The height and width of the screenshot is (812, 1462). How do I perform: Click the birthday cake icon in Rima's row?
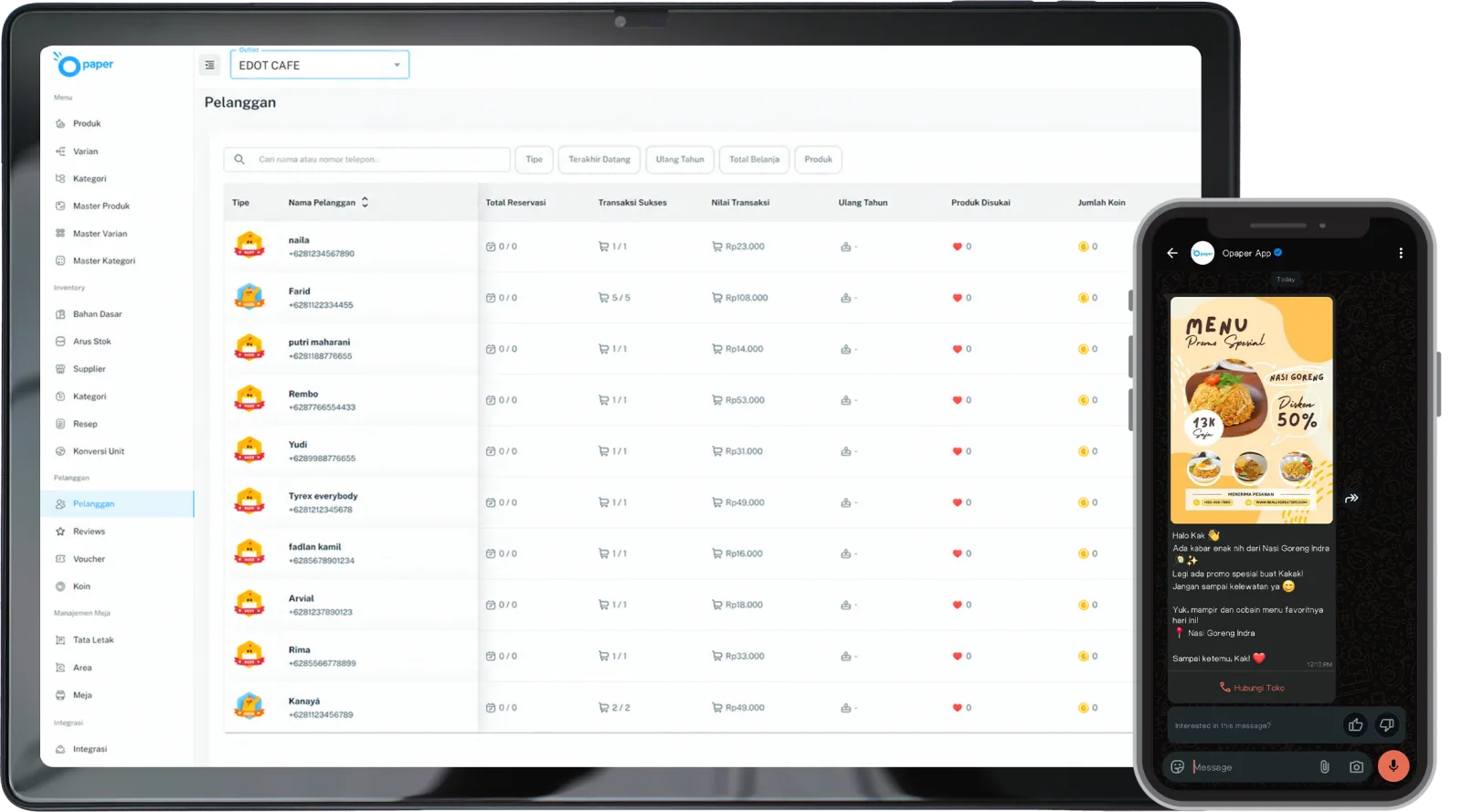tap(845, 657)
